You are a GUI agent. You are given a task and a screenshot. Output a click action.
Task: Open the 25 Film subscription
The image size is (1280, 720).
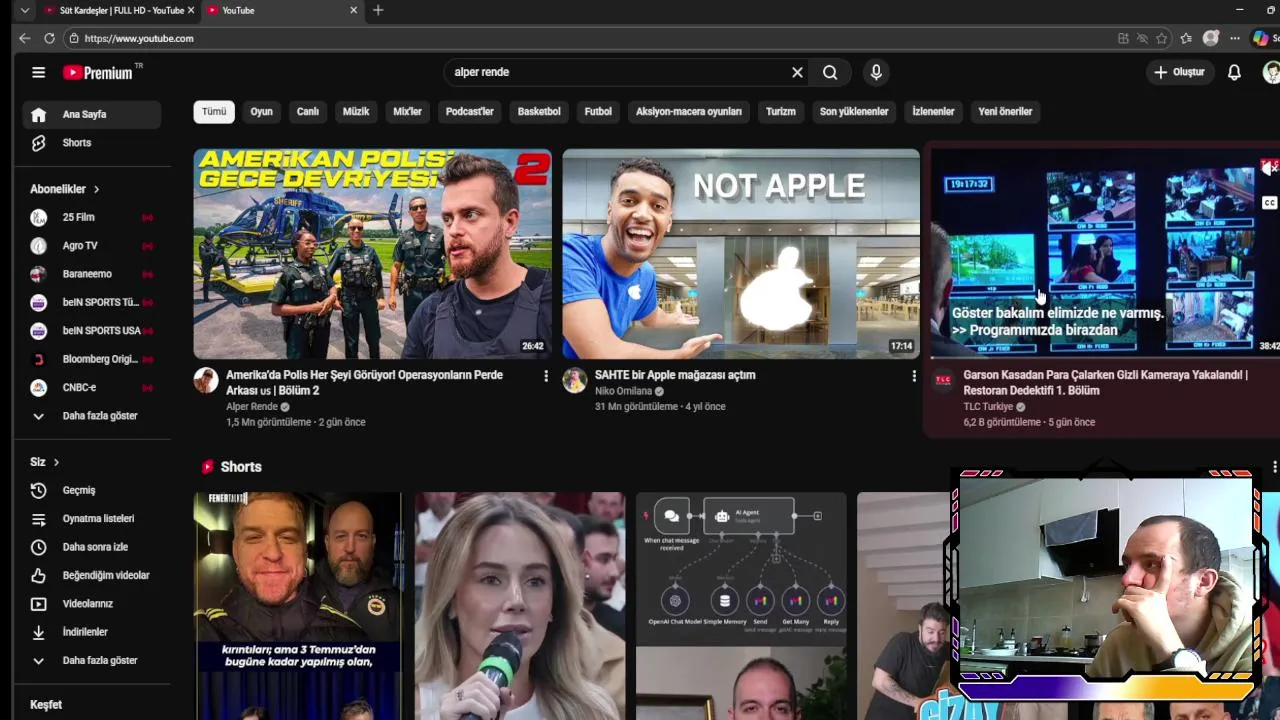(92, 217)
